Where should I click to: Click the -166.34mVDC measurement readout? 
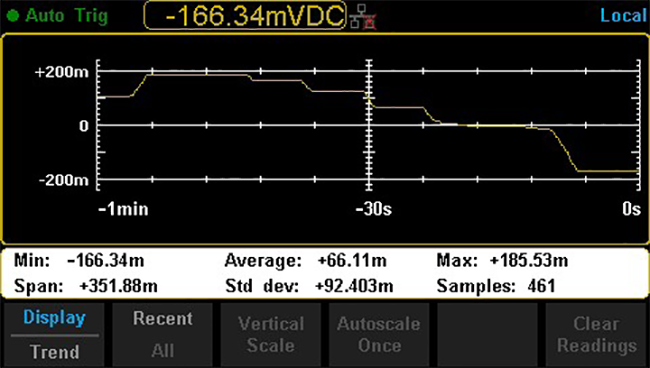coord(245,16)
